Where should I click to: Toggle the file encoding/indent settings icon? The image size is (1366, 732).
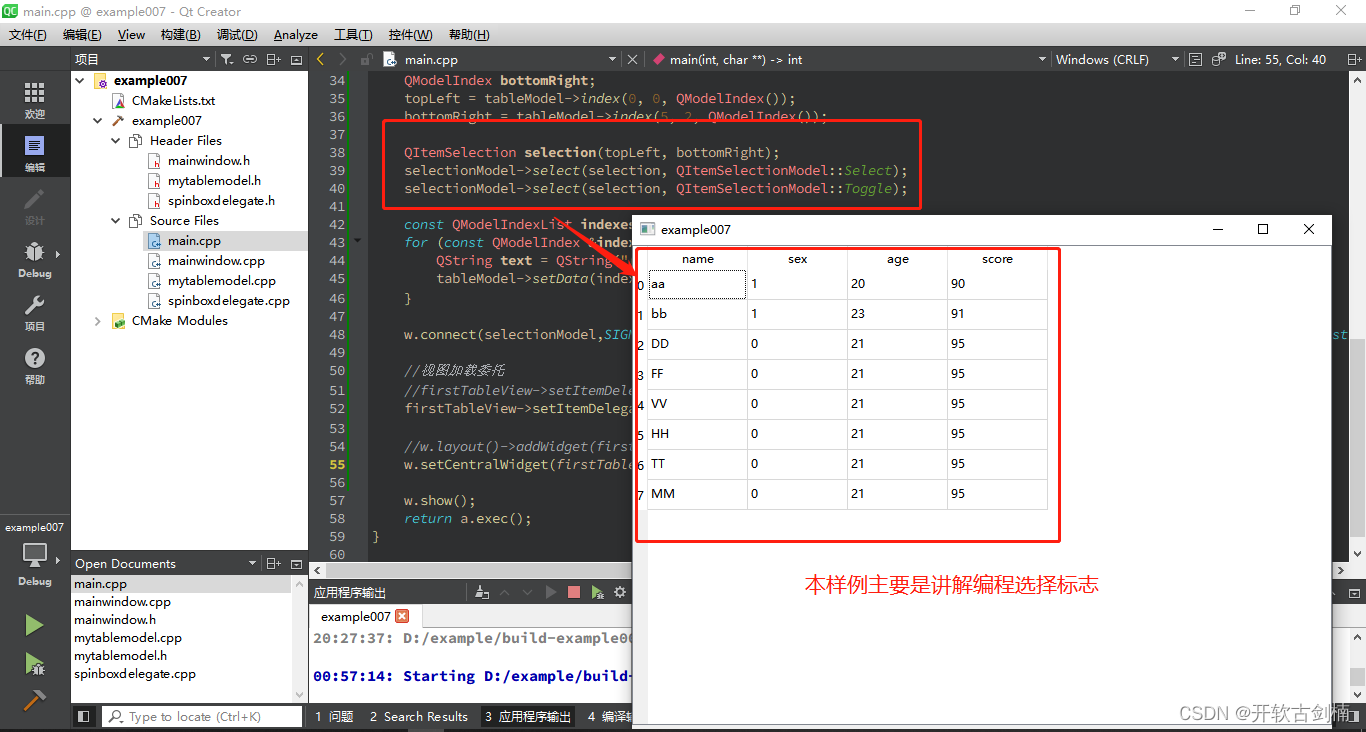(x=1195, y=60)
